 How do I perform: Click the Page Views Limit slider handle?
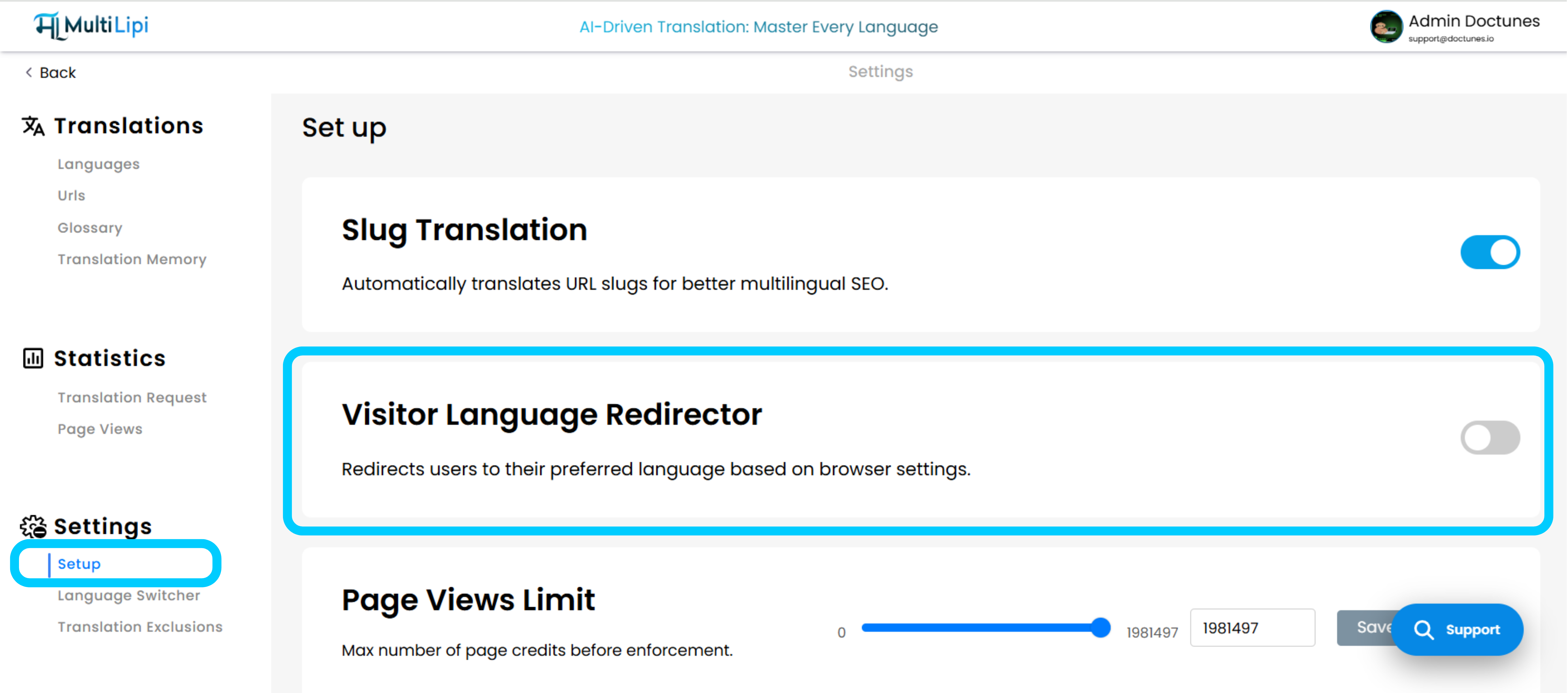(1101, 627)
